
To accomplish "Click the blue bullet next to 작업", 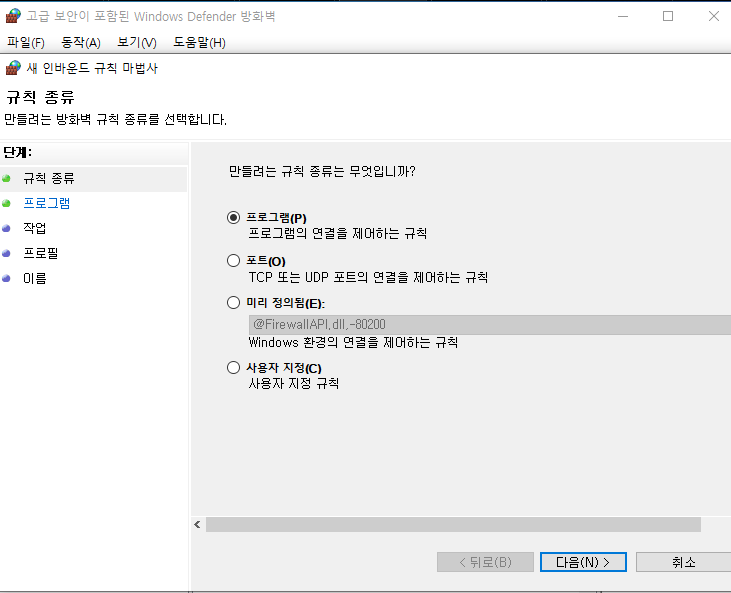I will point(6,228).
